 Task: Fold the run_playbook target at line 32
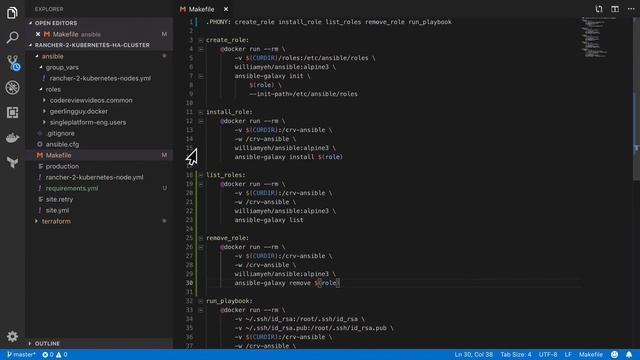pos(200,301)
